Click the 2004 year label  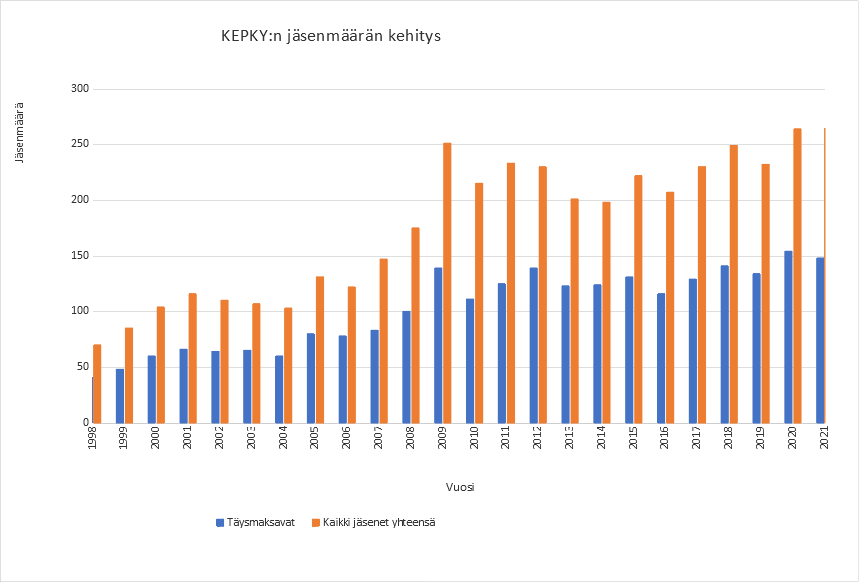(x=283, y=437)
